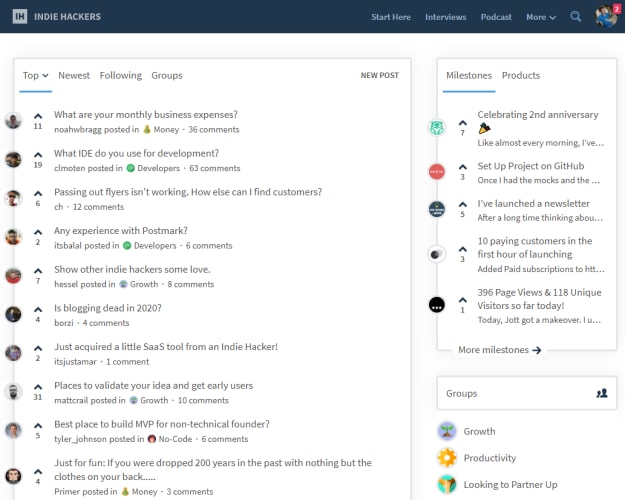This screenshot has height=500, width=625.
Task: Open Podcast in the header
Action: click(496, 17)
